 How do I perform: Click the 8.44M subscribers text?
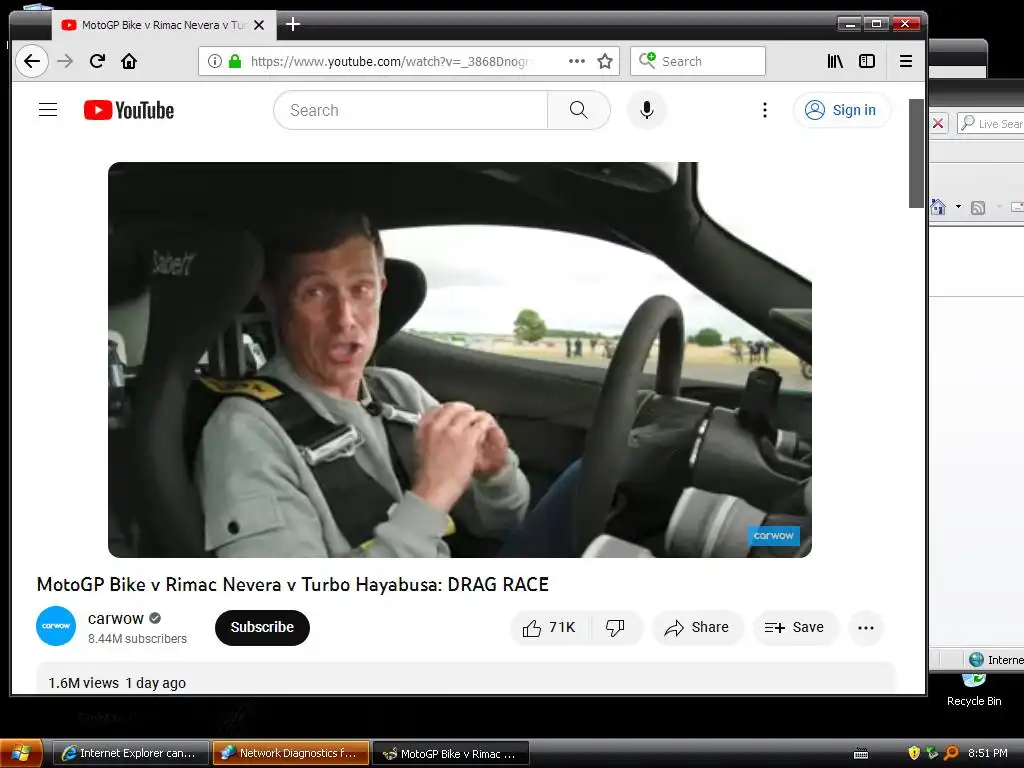click(137, 639)
